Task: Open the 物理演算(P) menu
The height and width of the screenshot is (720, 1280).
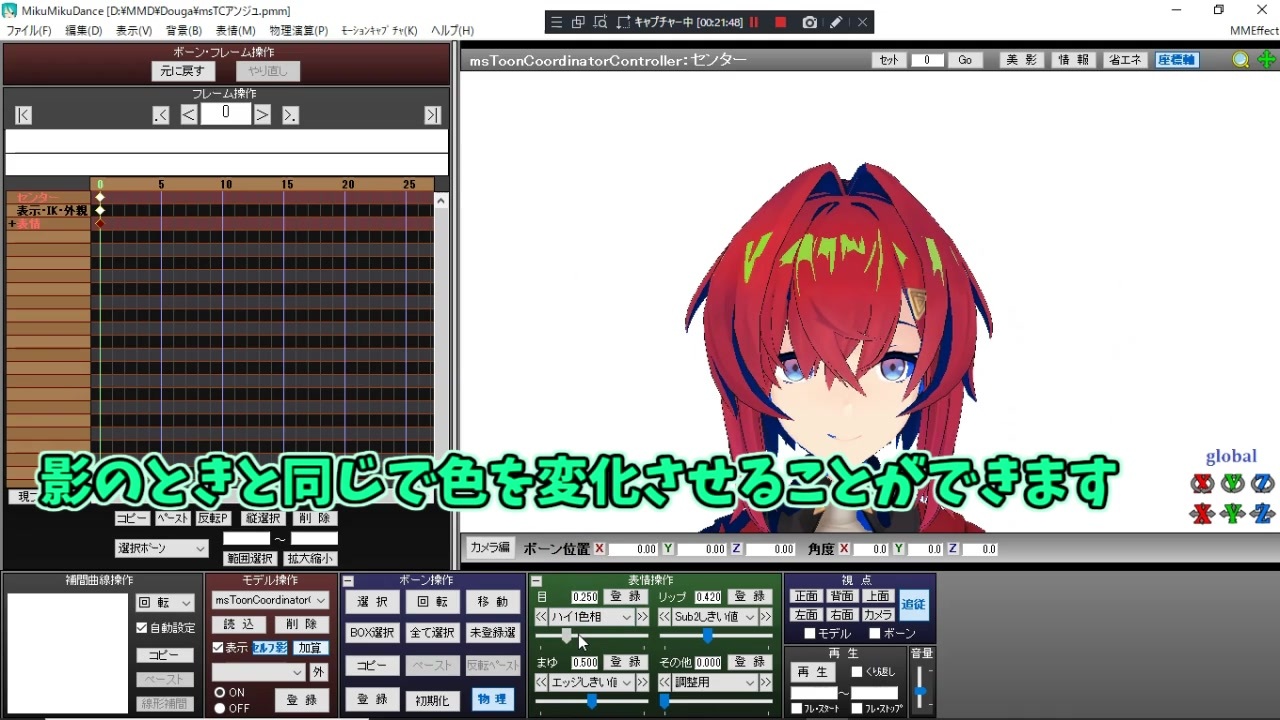Action: point(298,31)
